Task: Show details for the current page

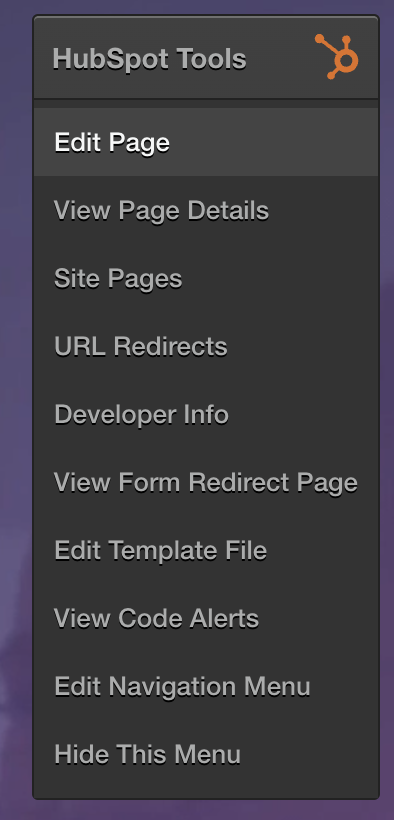Action: (x=206, y=210)
